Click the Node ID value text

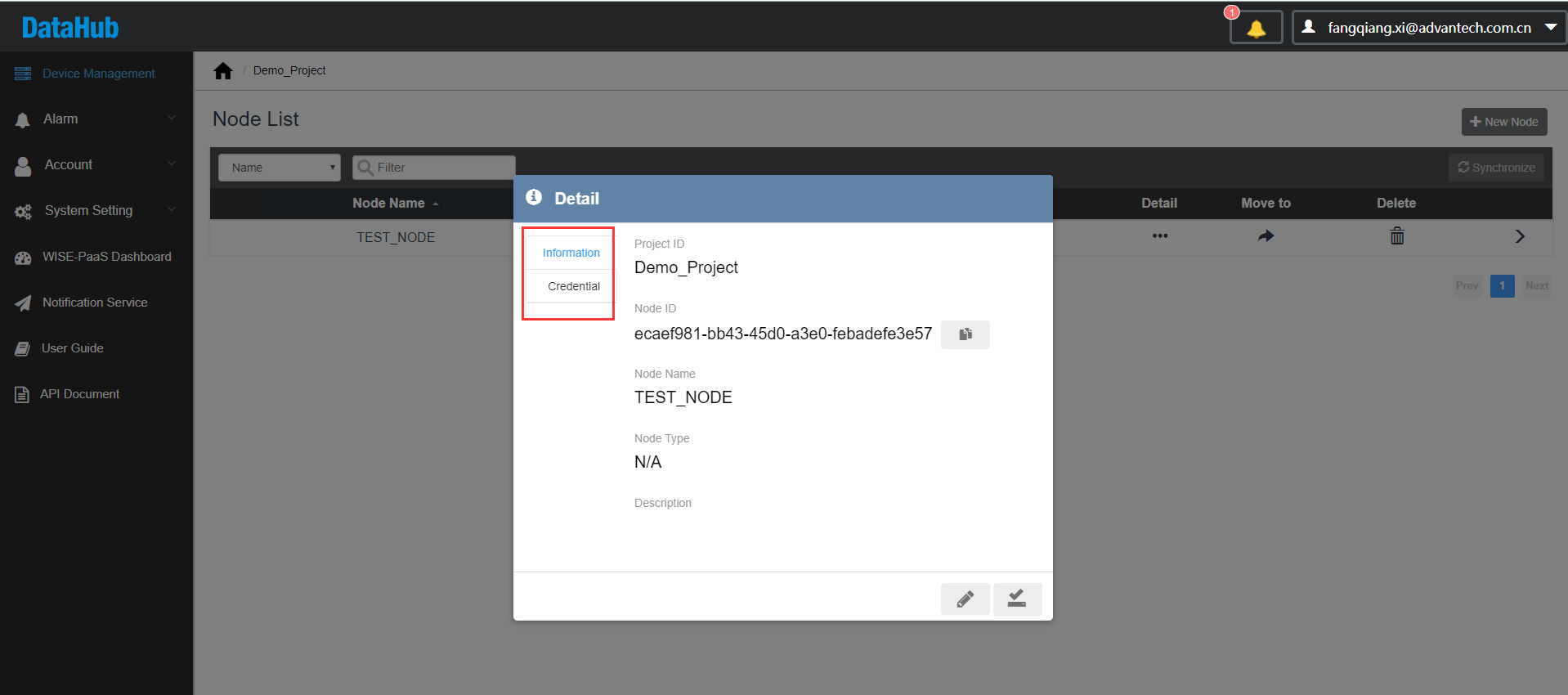[783, 334]
